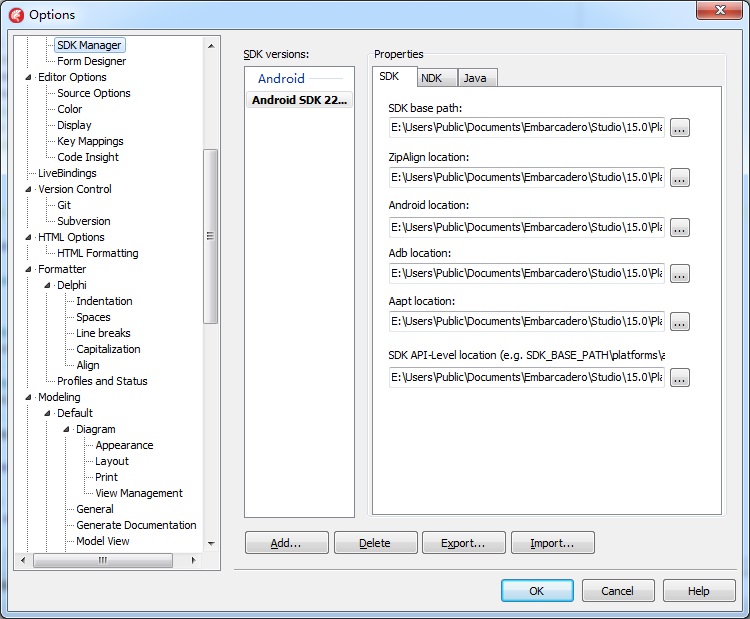Close the Options dialog window
The height and width of the screenshot is (619, 750).
pos(720,11)
